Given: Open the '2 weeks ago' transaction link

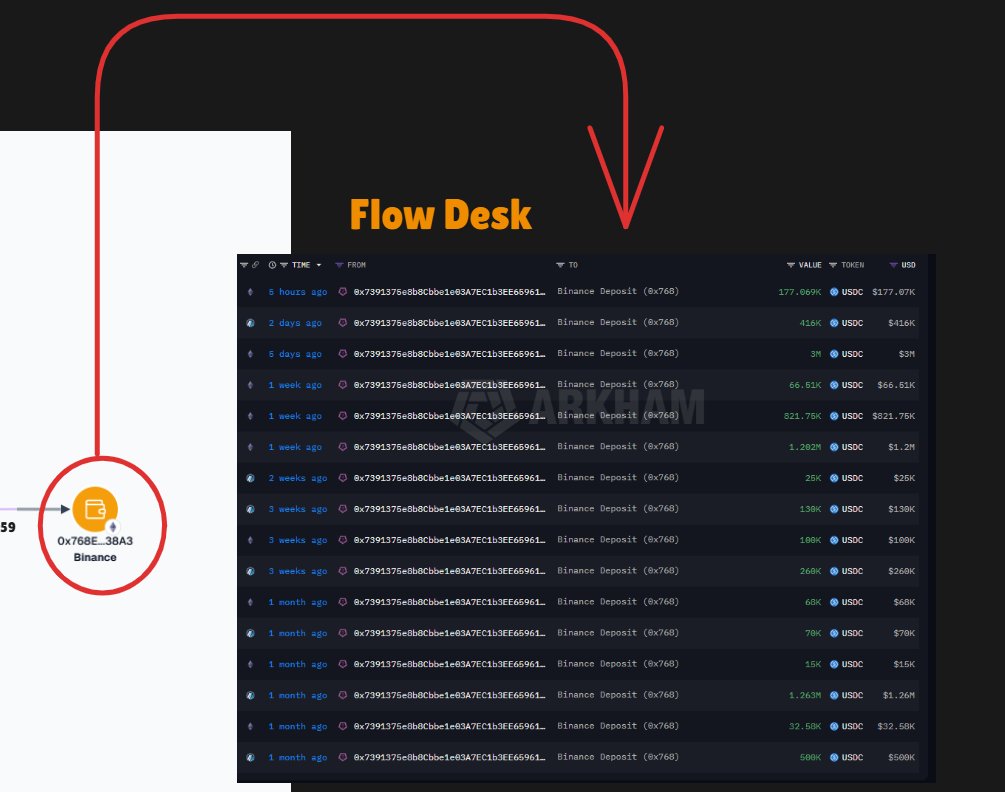Looking at the screenshot, I should [297, 478].
